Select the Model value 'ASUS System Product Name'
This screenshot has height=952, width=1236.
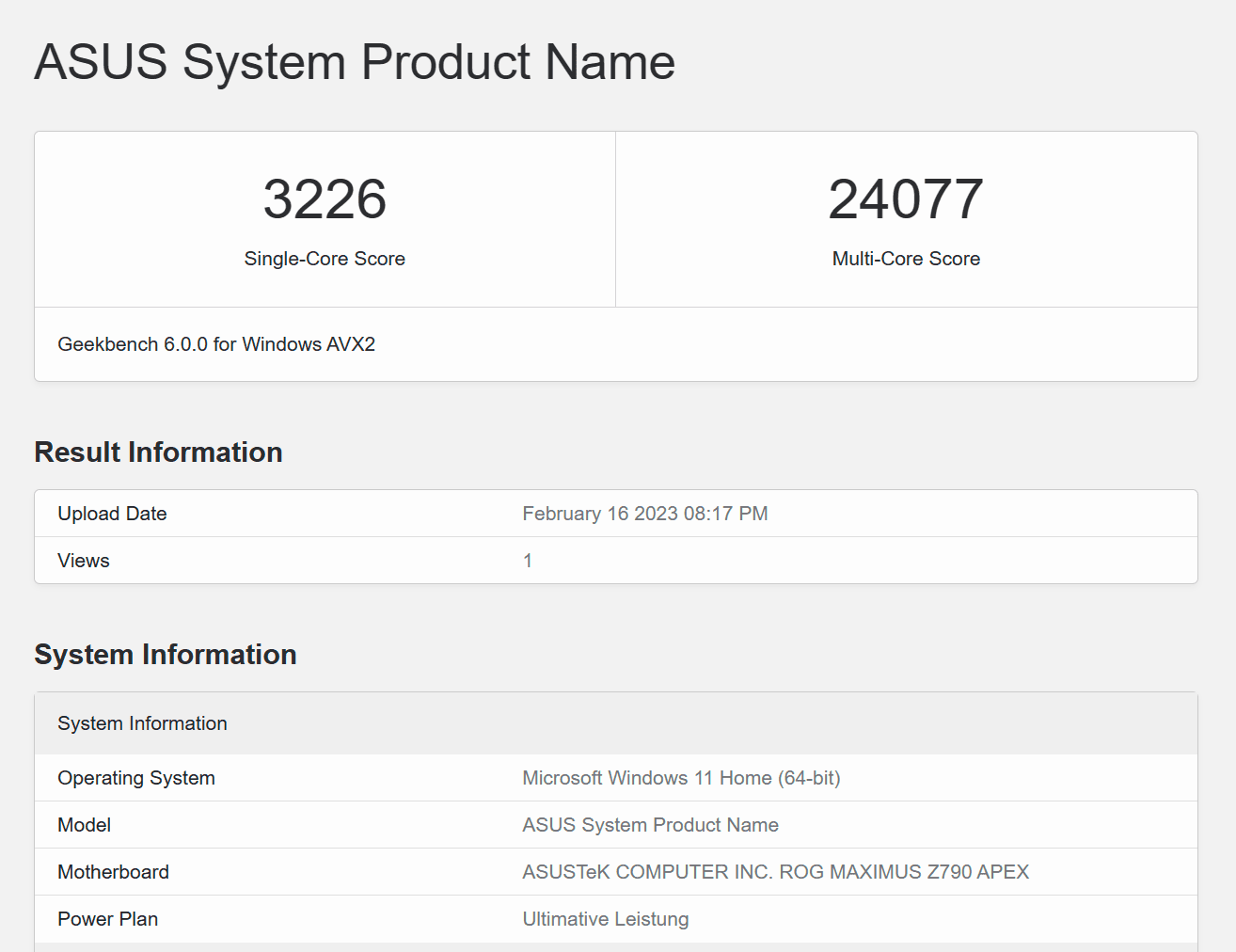coord(650,825)
